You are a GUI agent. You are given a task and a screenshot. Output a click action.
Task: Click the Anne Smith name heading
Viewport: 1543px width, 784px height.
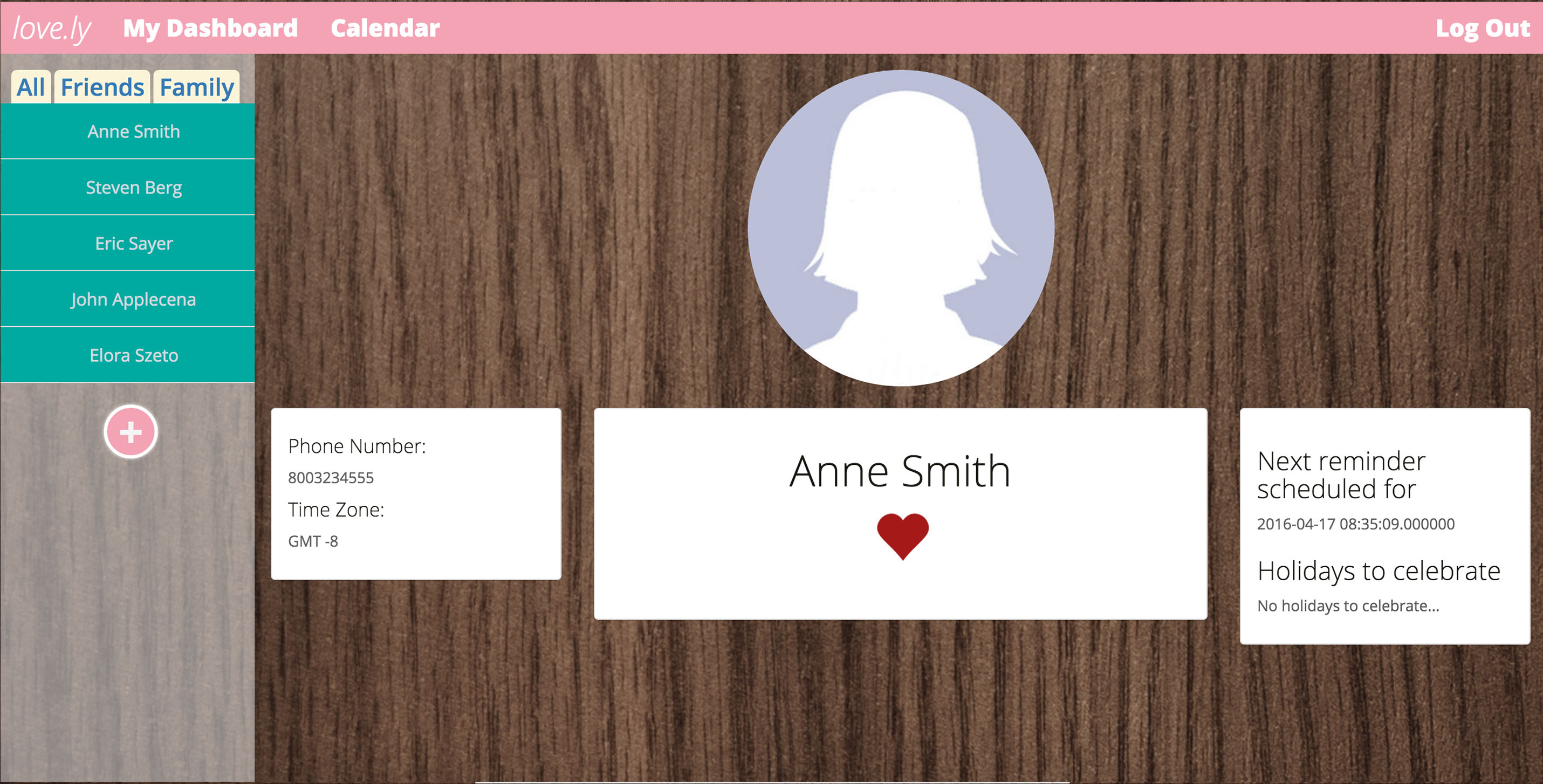point(900,471)
